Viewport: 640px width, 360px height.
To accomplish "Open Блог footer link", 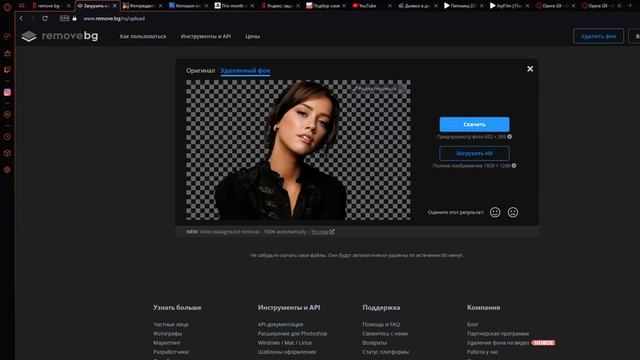I will 473,324.
